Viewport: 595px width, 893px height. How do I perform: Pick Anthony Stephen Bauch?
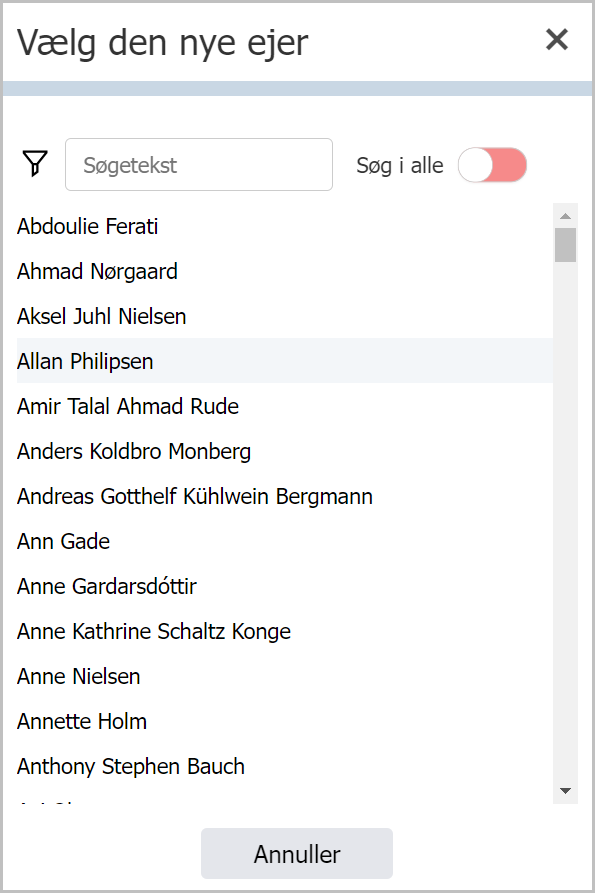click(285, 766)
